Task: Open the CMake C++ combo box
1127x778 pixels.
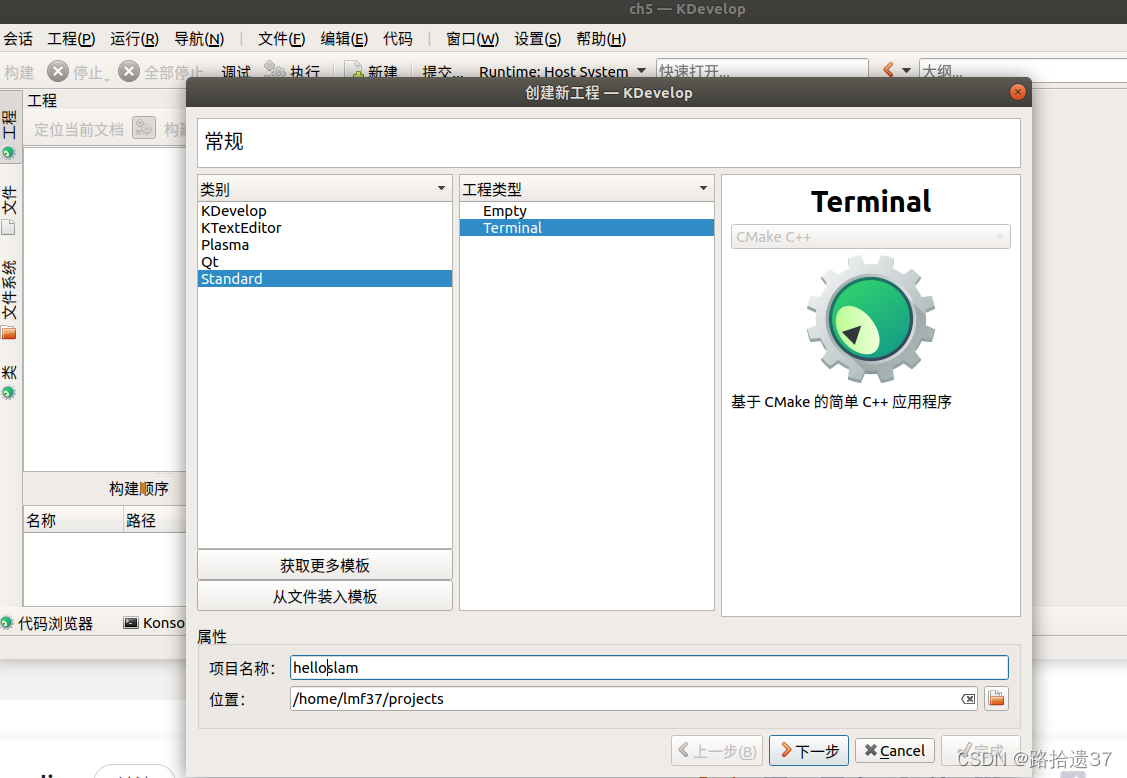Action: (x=870, y=237)
